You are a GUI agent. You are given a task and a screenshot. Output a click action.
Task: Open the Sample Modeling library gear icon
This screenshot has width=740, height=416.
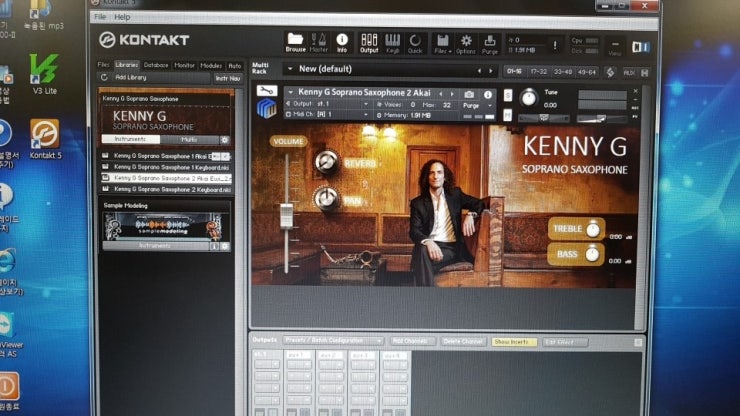click(x=225, y=246)
